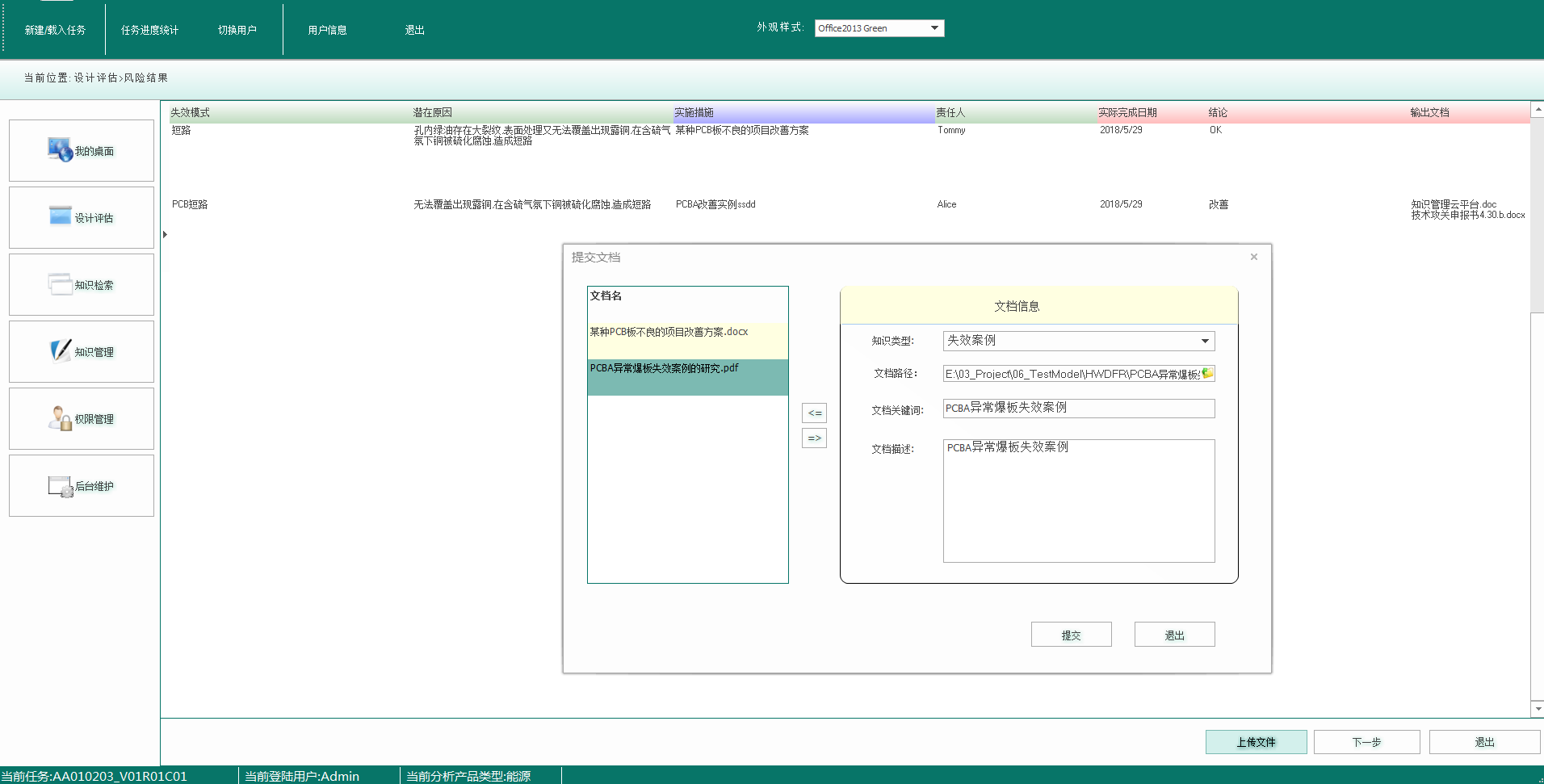Click the 上传文件 button
1544x784 pixels.
(1256, 742)
